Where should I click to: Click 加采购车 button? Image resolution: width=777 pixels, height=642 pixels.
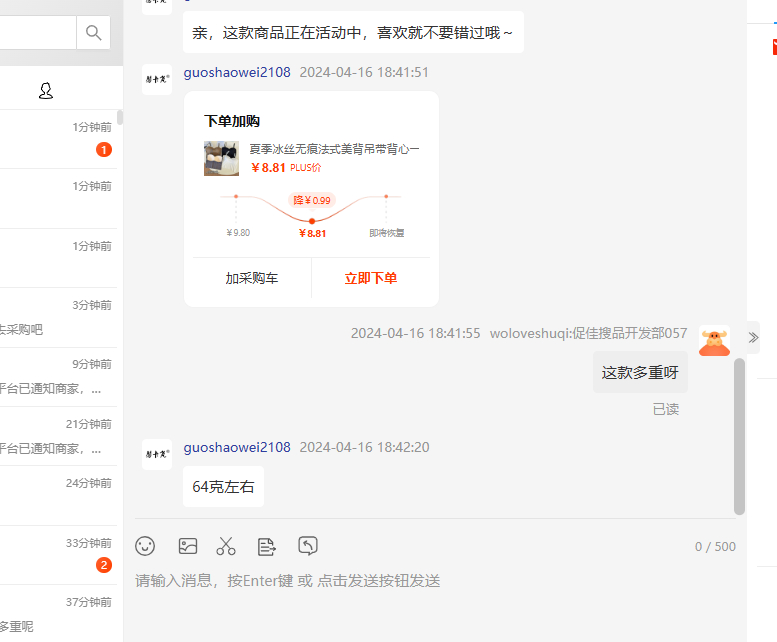251,278
